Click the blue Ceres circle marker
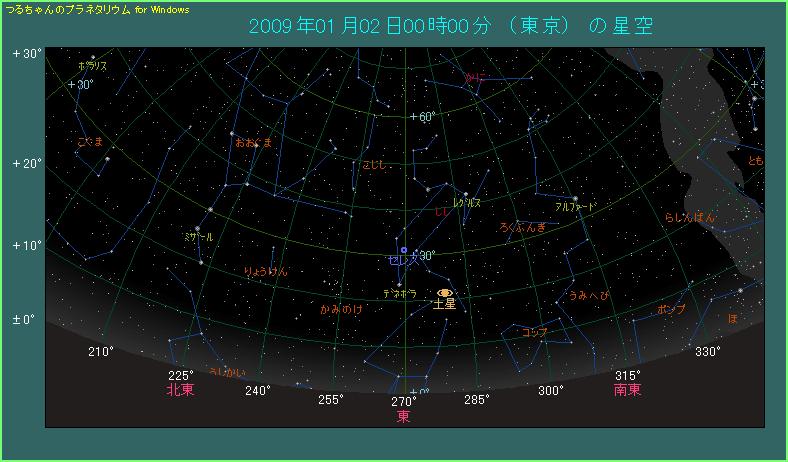 404,250
